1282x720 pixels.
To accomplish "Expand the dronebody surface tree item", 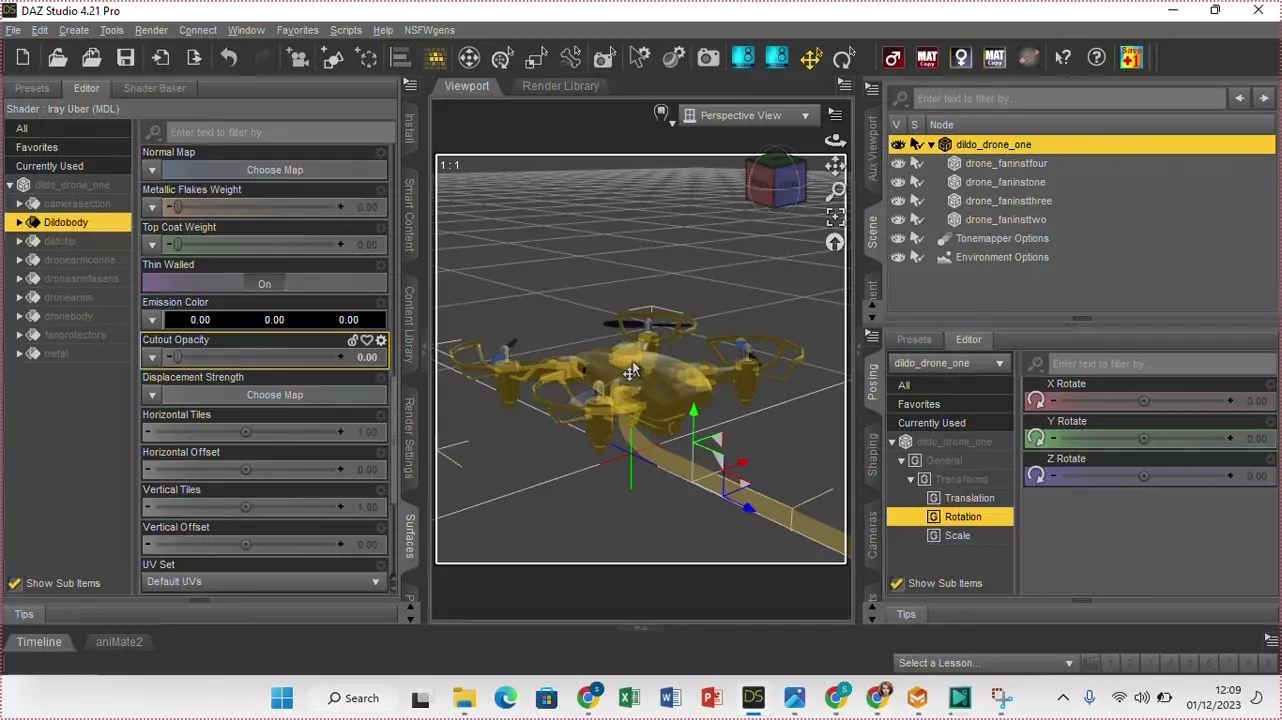I will (19, 316).
